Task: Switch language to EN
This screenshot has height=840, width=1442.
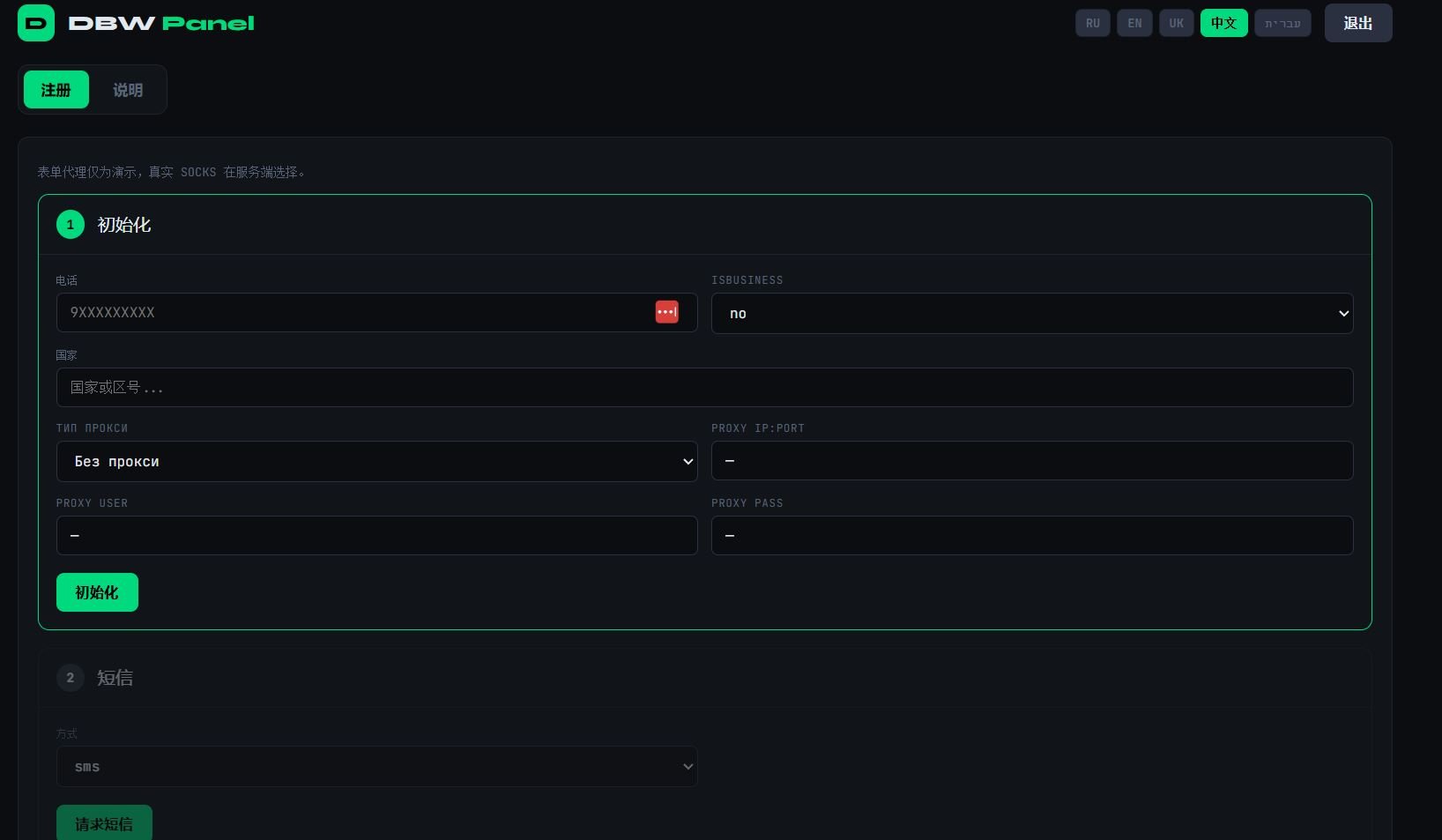Action: [x=1134, y=23]
